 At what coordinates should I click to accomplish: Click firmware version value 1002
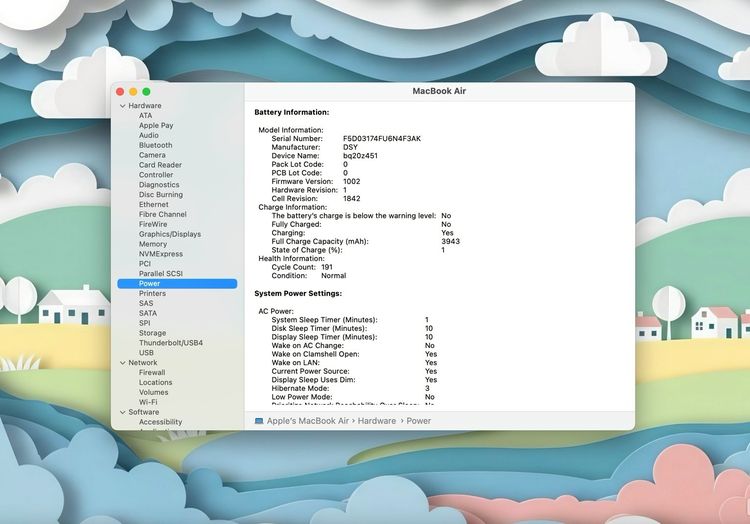(x=352, y=182)
